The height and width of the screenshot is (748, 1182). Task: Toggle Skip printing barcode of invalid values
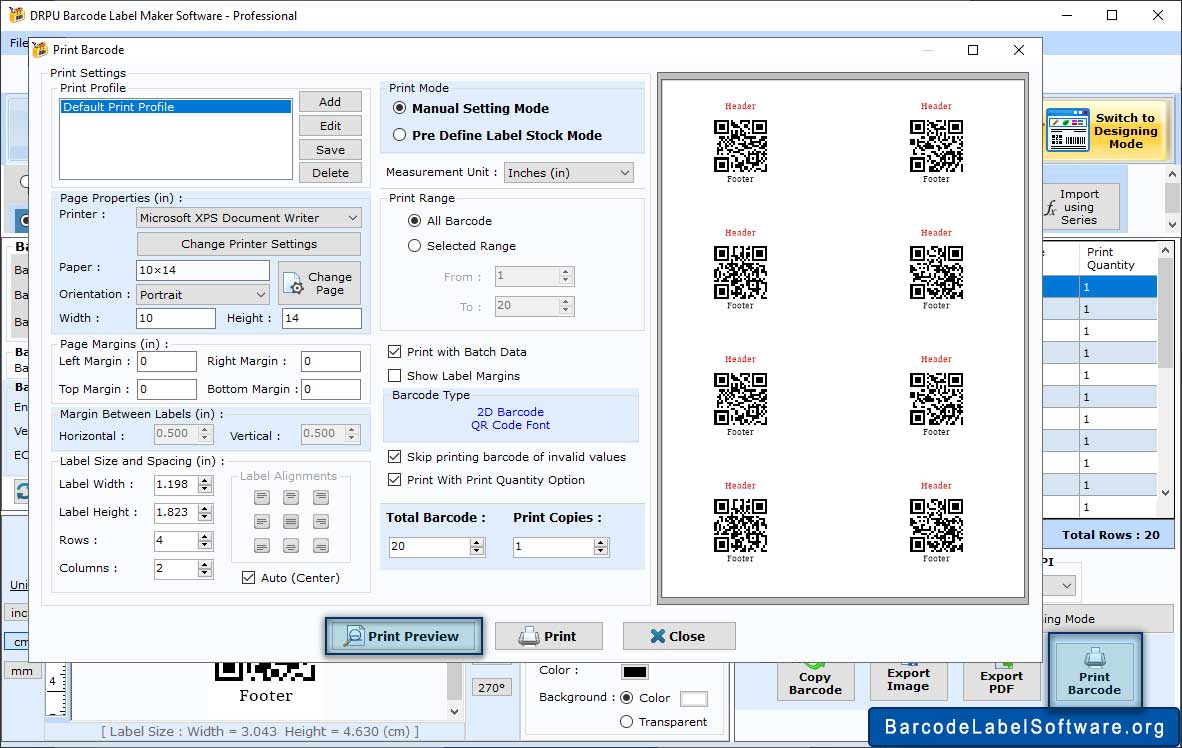(394, 457)
